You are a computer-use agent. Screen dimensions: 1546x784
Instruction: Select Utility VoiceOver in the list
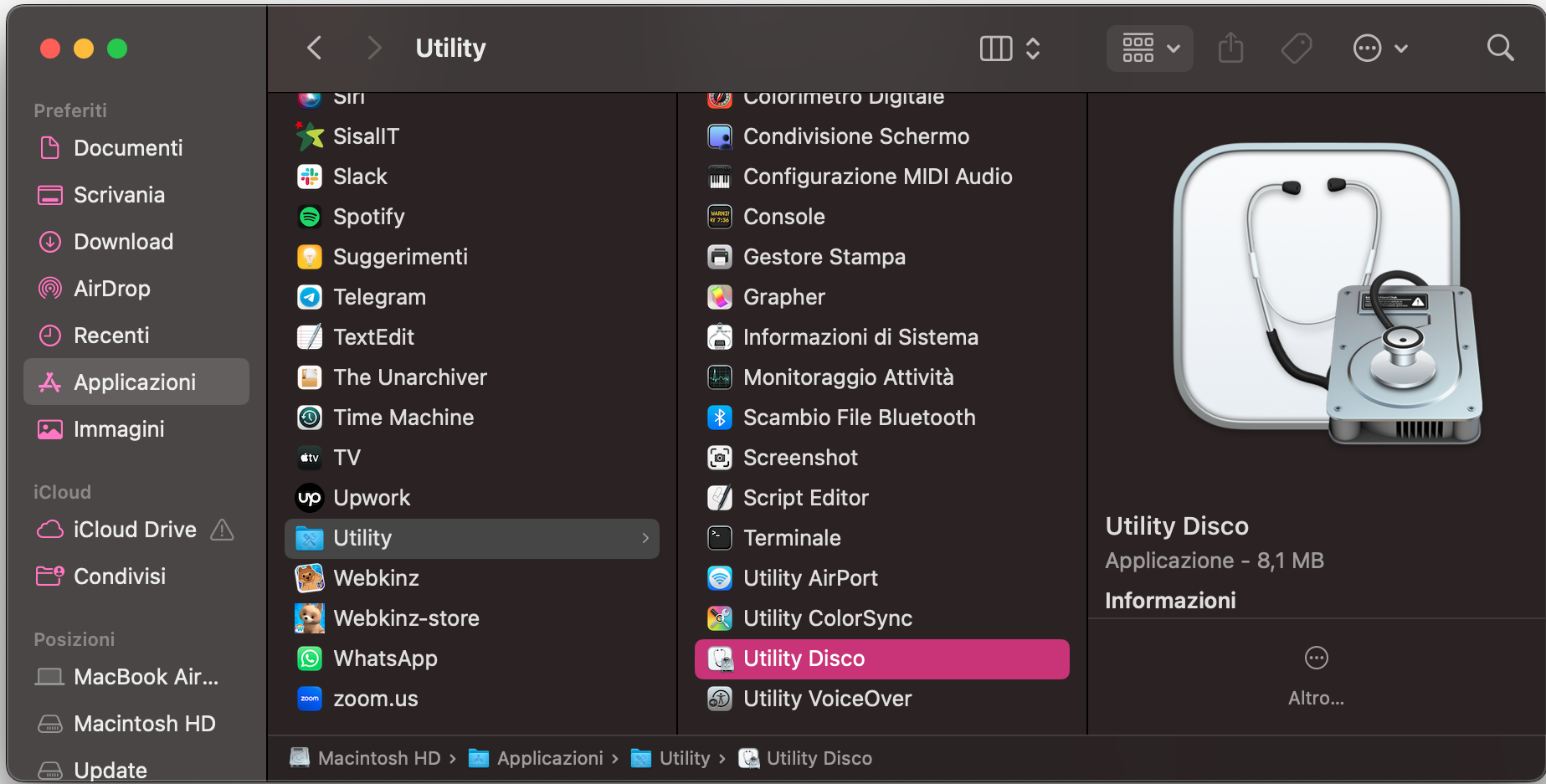coord(882,699)
